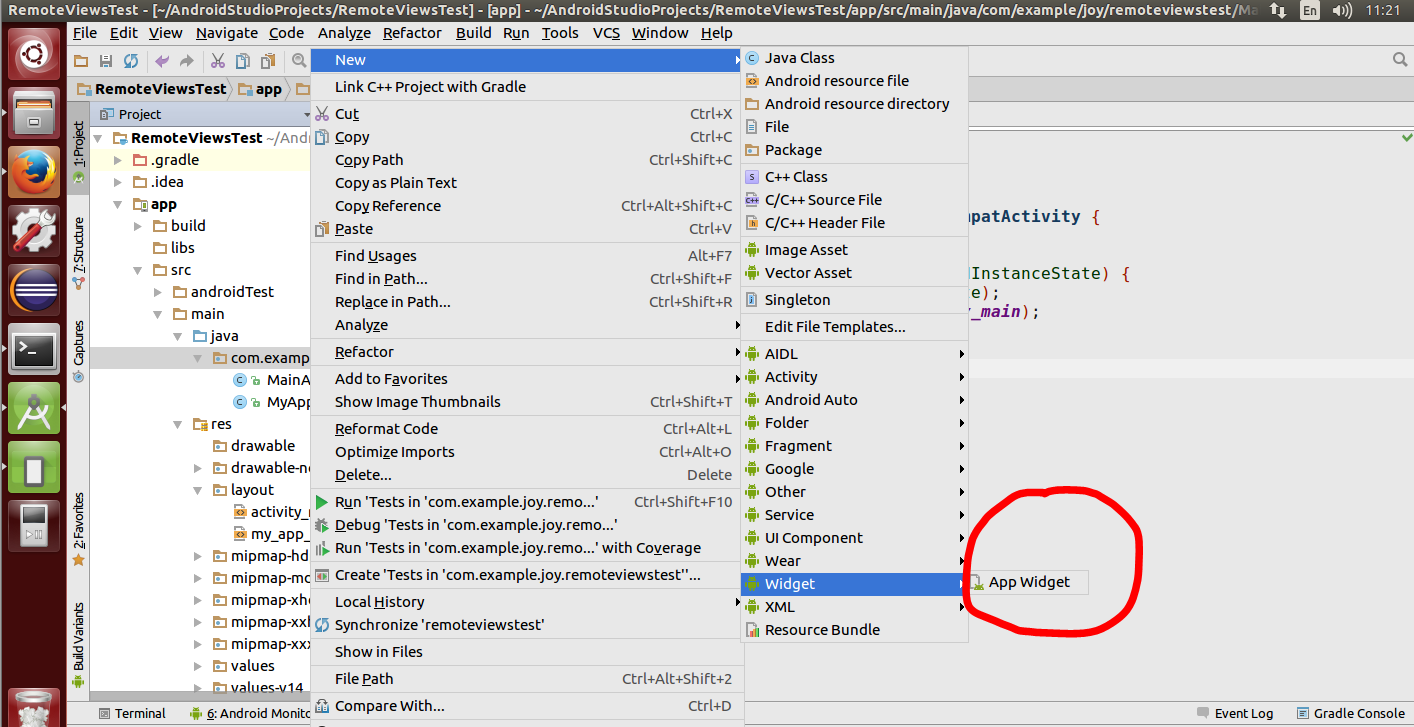The height and width of the screenshot is (727, 1414).
Task: Open the 6: Android Monitor tab
Action: click(x=250, y=714)
